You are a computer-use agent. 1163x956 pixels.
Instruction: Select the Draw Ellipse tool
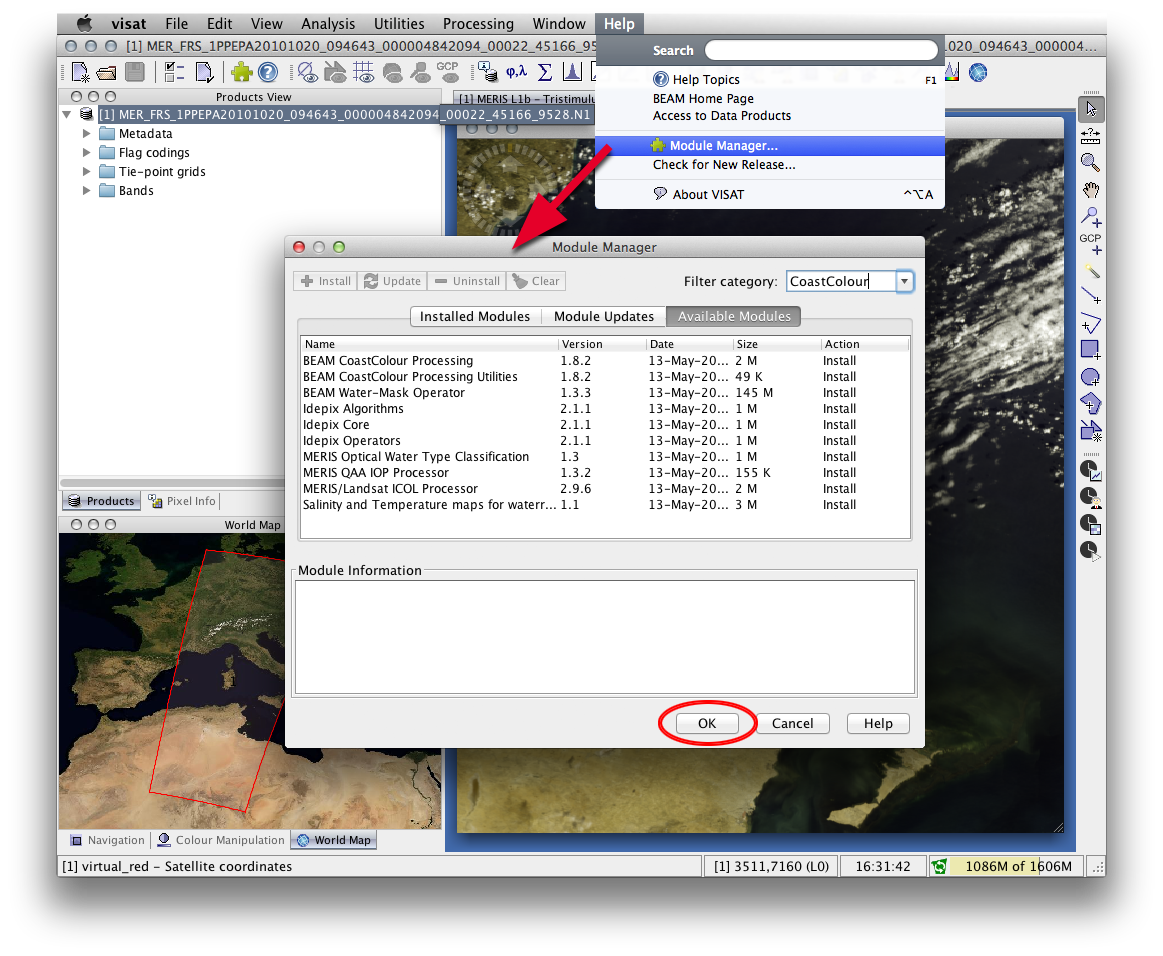(1091, 377)
